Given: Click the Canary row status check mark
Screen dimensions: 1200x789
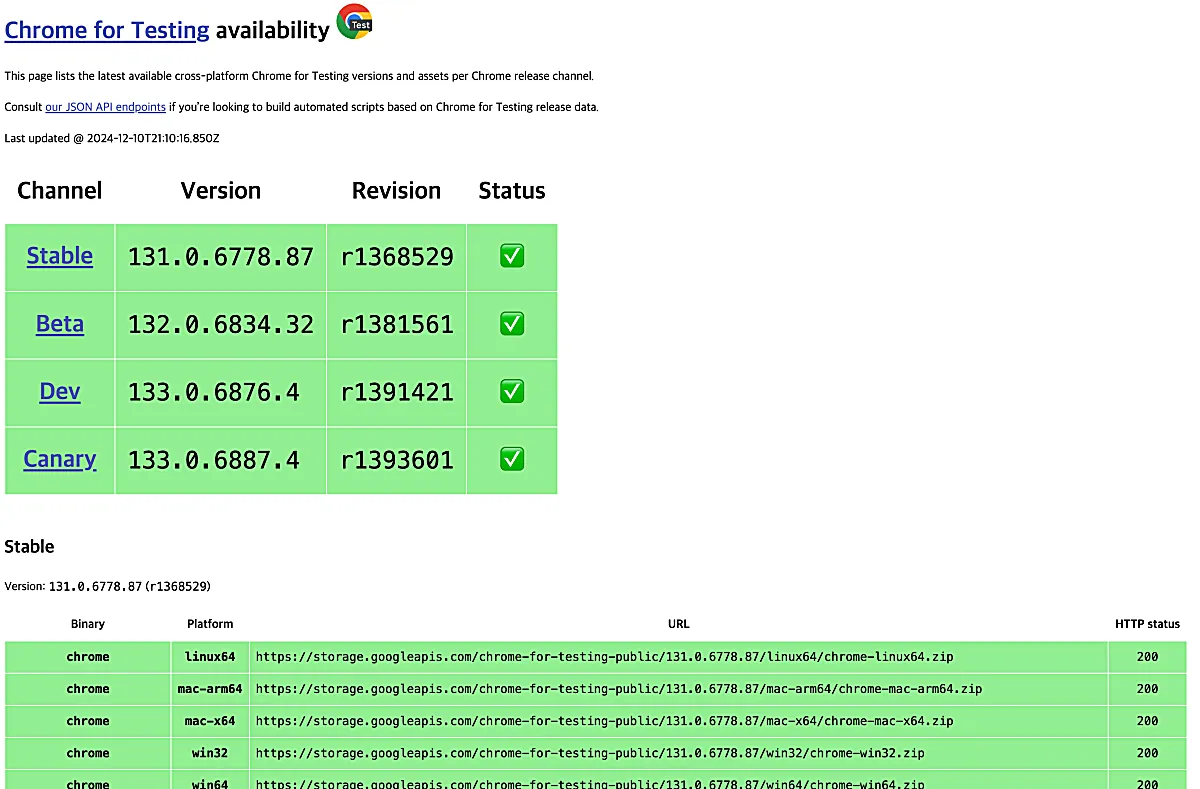Looking at the screenshot, I should [x=512, y=459].
